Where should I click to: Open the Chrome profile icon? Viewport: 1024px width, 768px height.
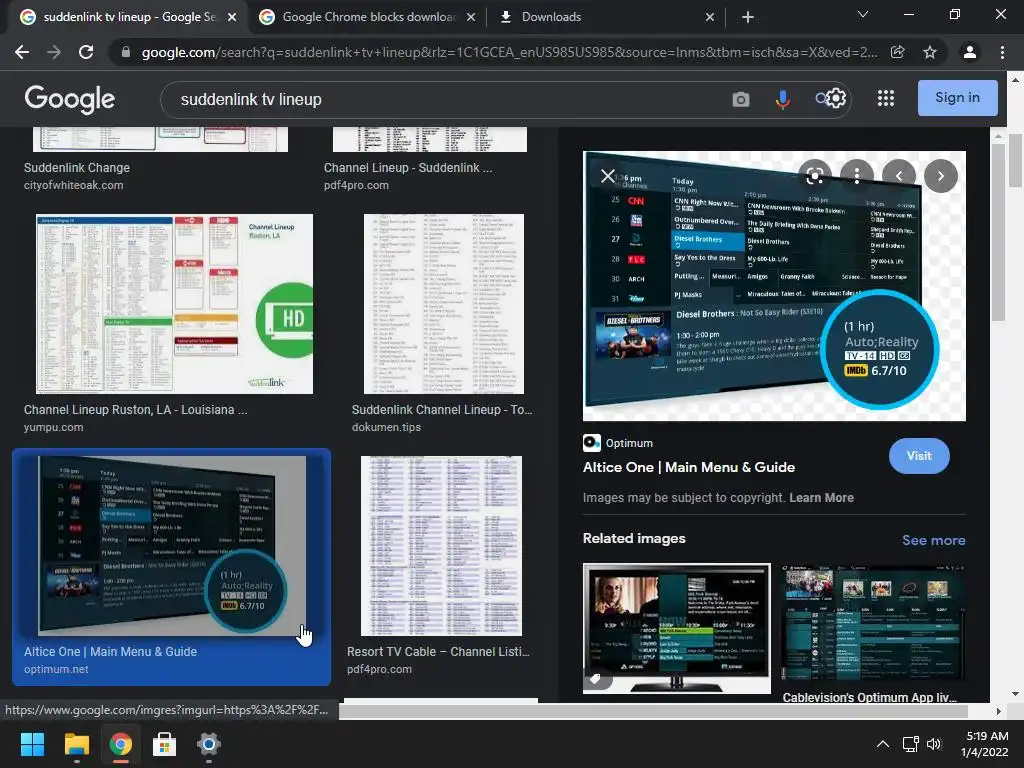coord(970,52)
